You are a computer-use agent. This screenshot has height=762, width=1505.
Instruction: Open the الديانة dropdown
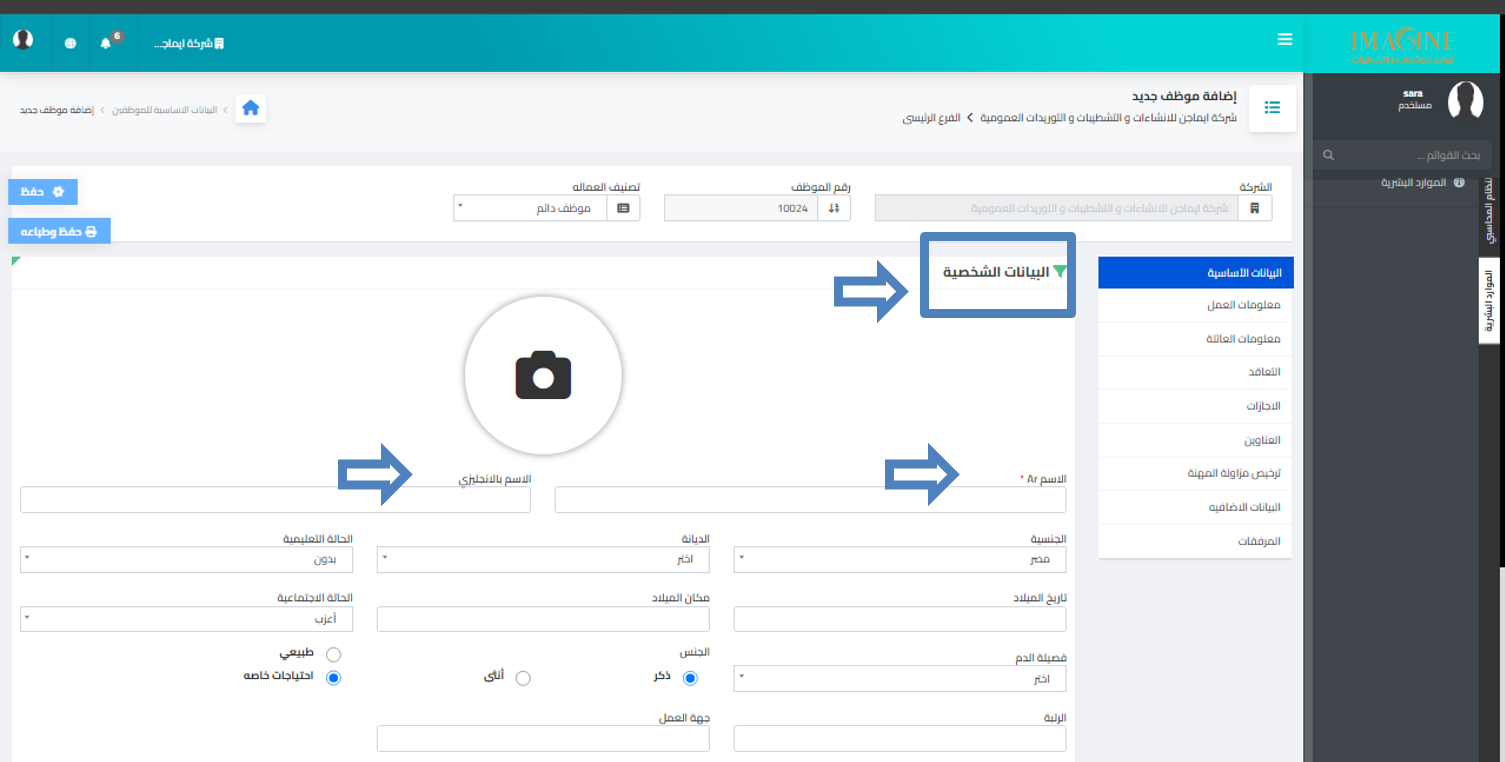click(543, 559)
